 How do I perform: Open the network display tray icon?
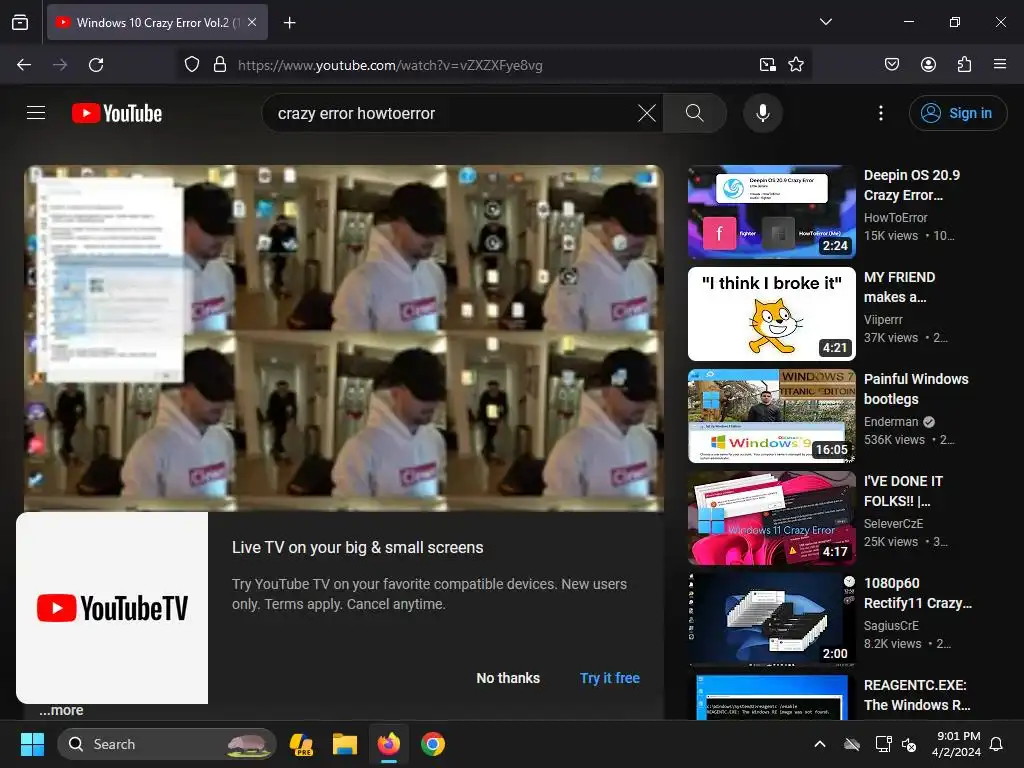[883, 744]
